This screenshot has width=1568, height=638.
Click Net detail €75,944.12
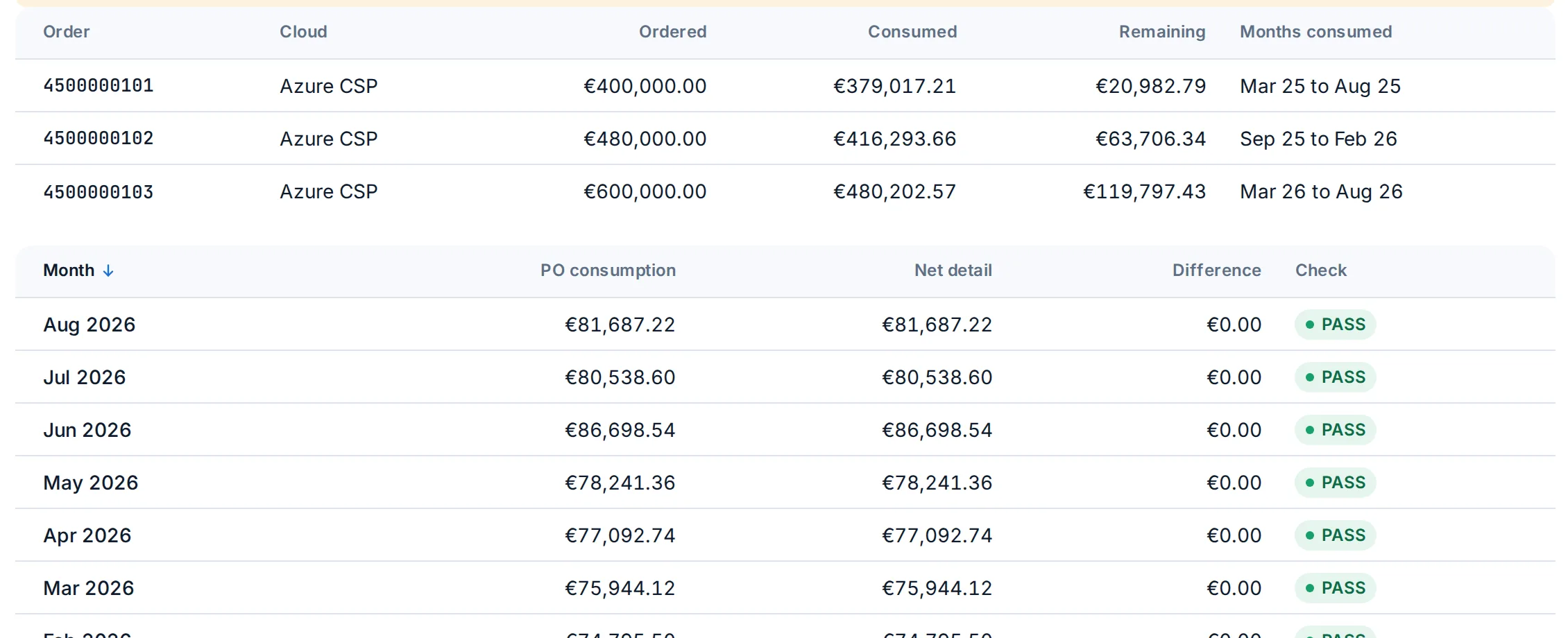pos(937,588)
